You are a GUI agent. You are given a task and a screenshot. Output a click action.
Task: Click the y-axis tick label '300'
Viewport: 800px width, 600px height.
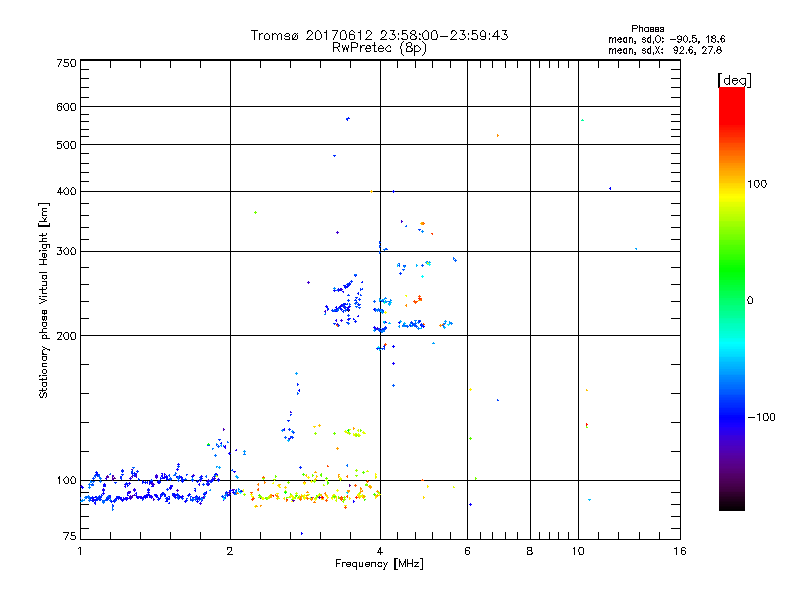pos(66,252)
